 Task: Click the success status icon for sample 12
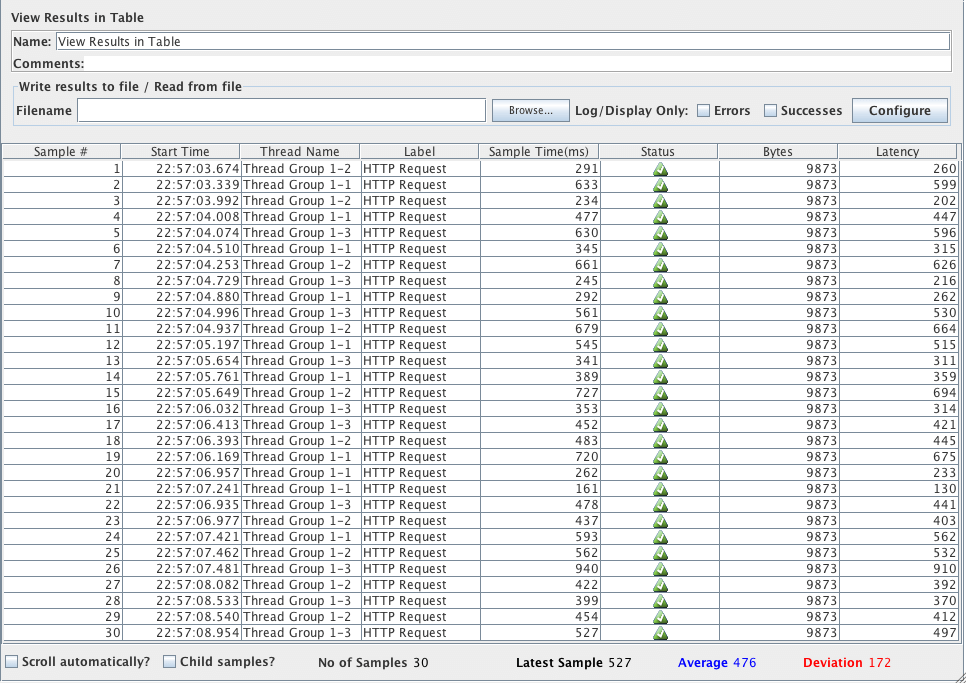tap(660, 345)
